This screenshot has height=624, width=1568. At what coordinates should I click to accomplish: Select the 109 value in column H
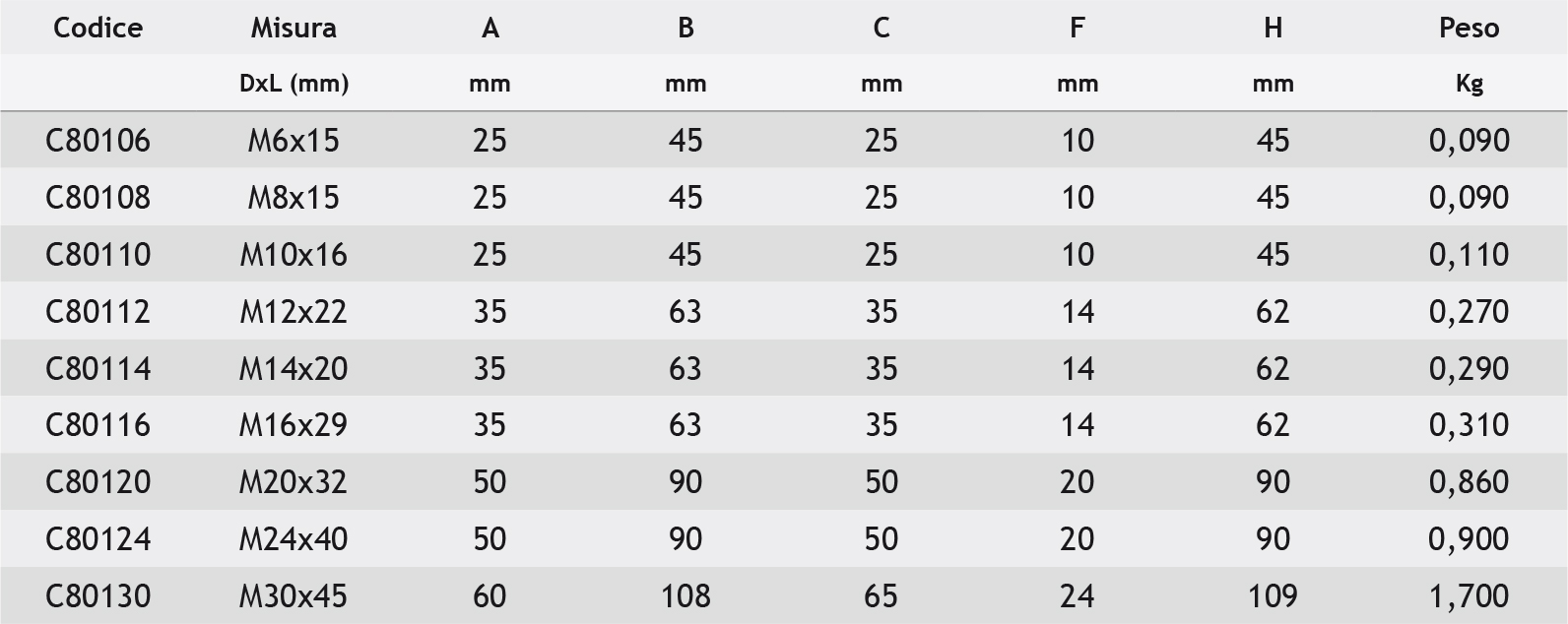coord(1273,596)
